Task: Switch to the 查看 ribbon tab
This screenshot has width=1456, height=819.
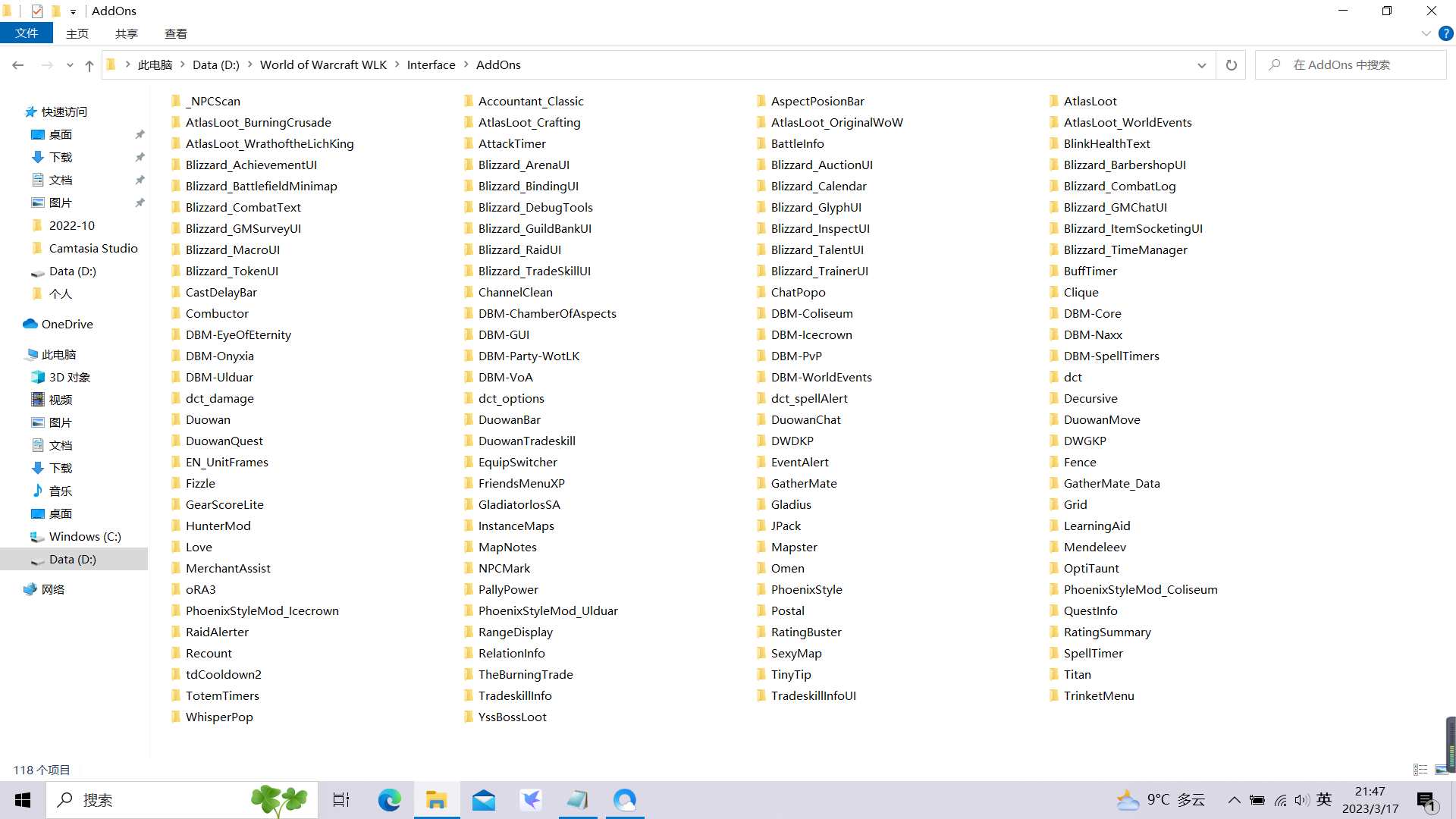Action: click(x=175, y=33)
